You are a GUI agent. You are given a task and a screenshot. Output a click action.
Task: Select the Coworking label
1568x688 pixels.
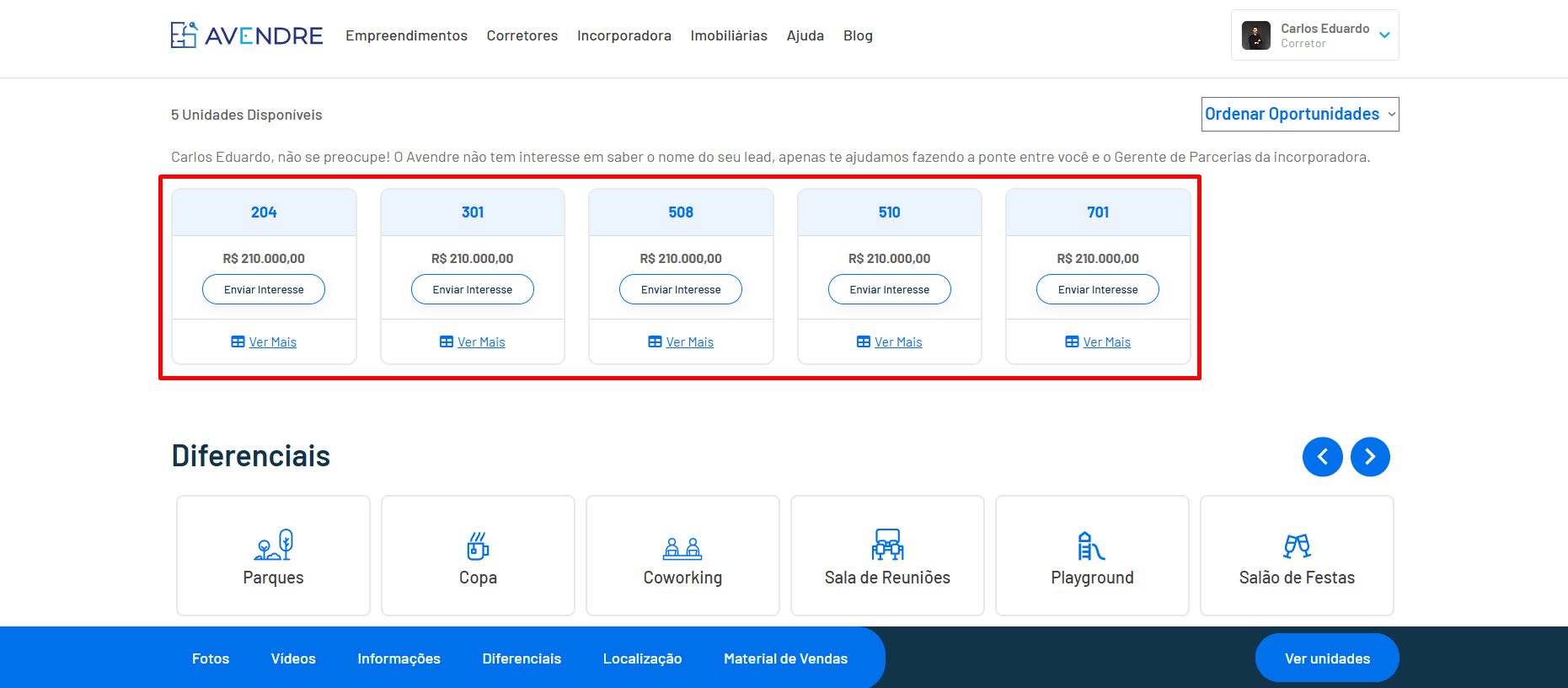(x=682, y=578)
